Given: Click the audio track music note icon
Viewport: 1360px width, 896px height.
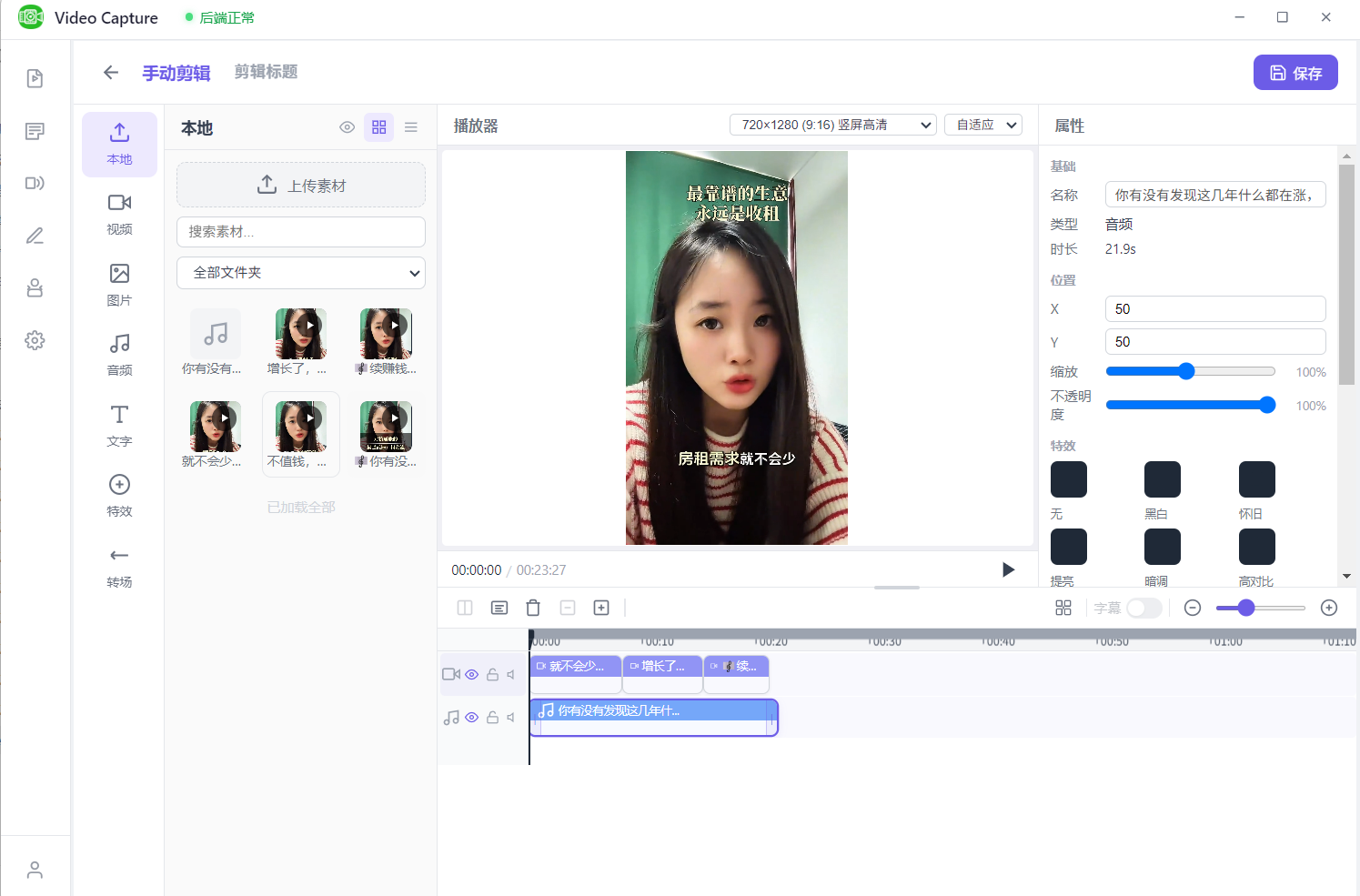Looking at the screenshot, I should (x=451, y=718).
